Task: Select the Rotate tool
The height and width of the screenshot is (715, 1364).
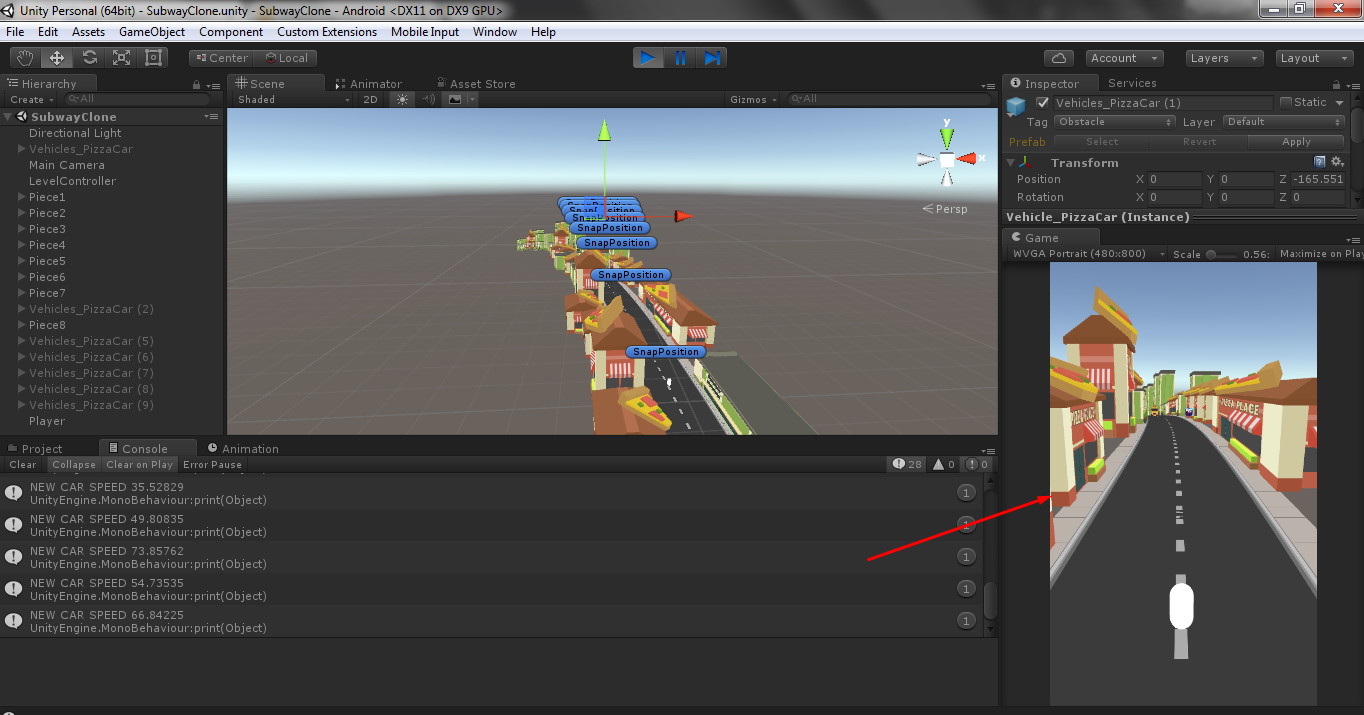Action: (89, 58)
